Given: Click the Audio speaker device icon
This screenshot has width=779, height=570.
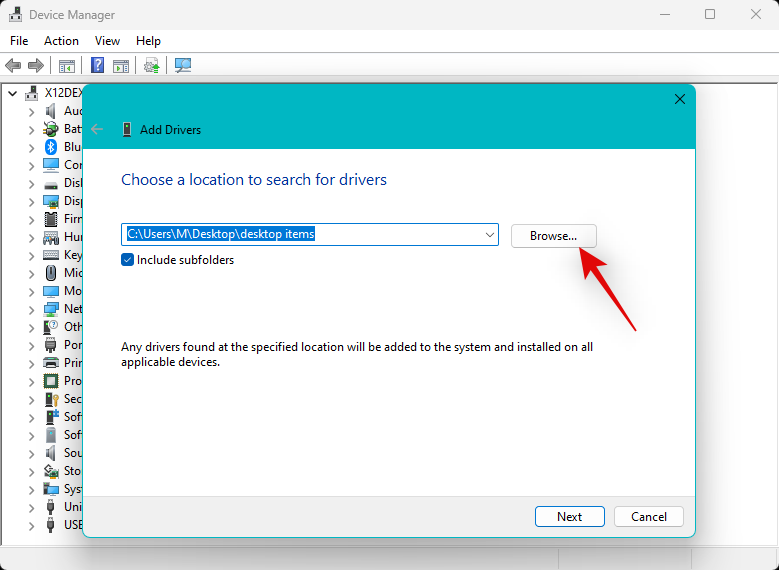Looking at the screenshot, I should [51, 111].
